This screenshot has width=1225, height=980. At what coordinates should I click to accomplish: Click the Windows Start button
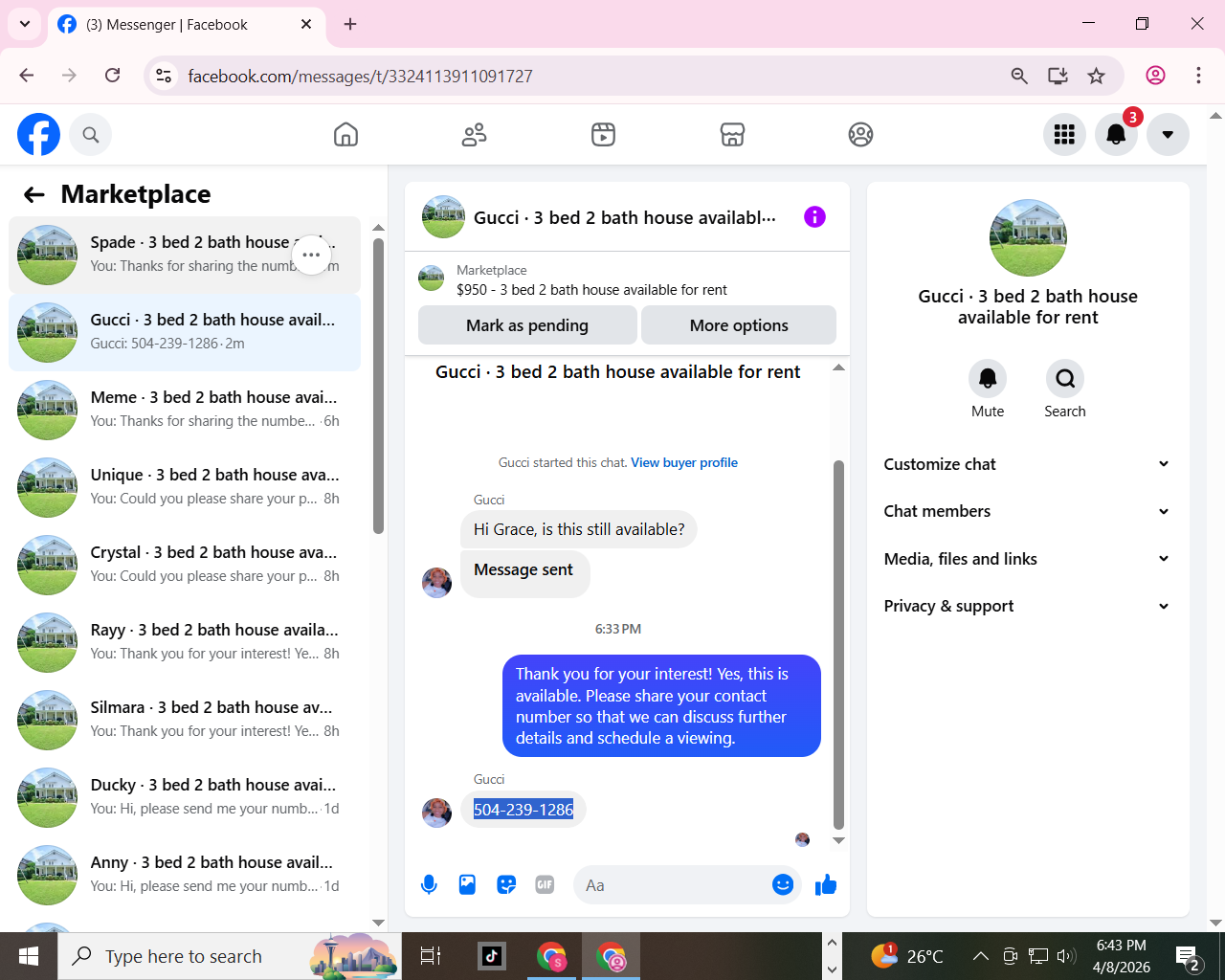(29, 955)
